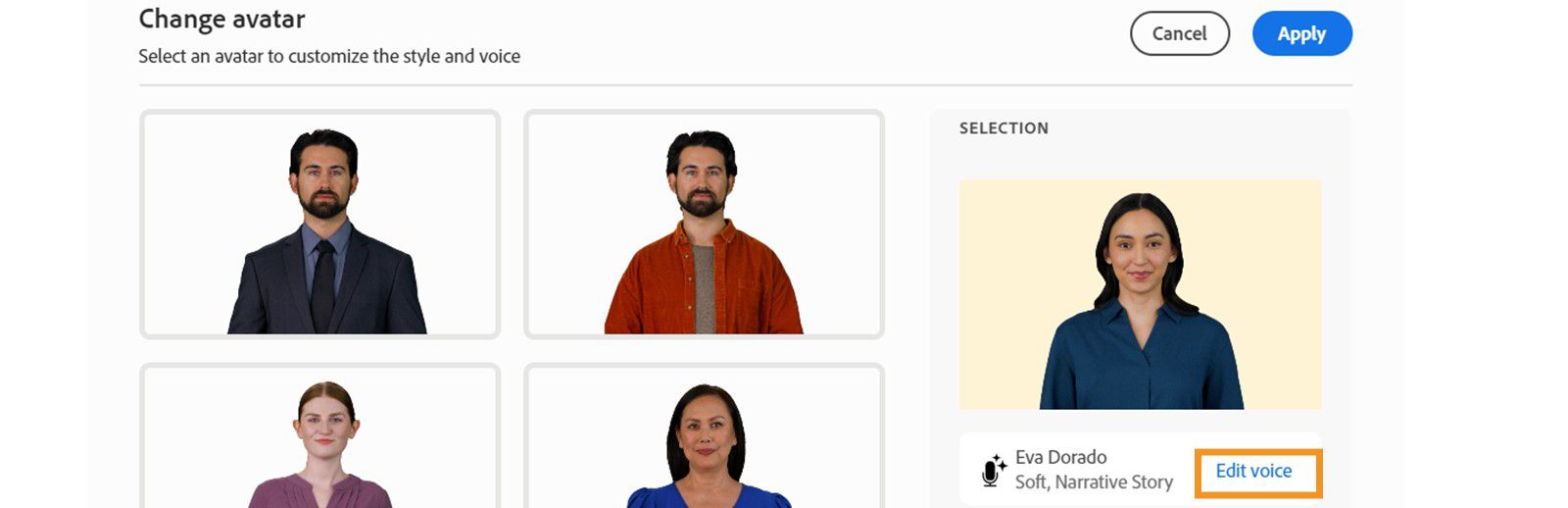Click the microphone sparkle voice icon
The width and height of the screenshot is (1568, 508).
pyautogui.click(x=994, y=471)
